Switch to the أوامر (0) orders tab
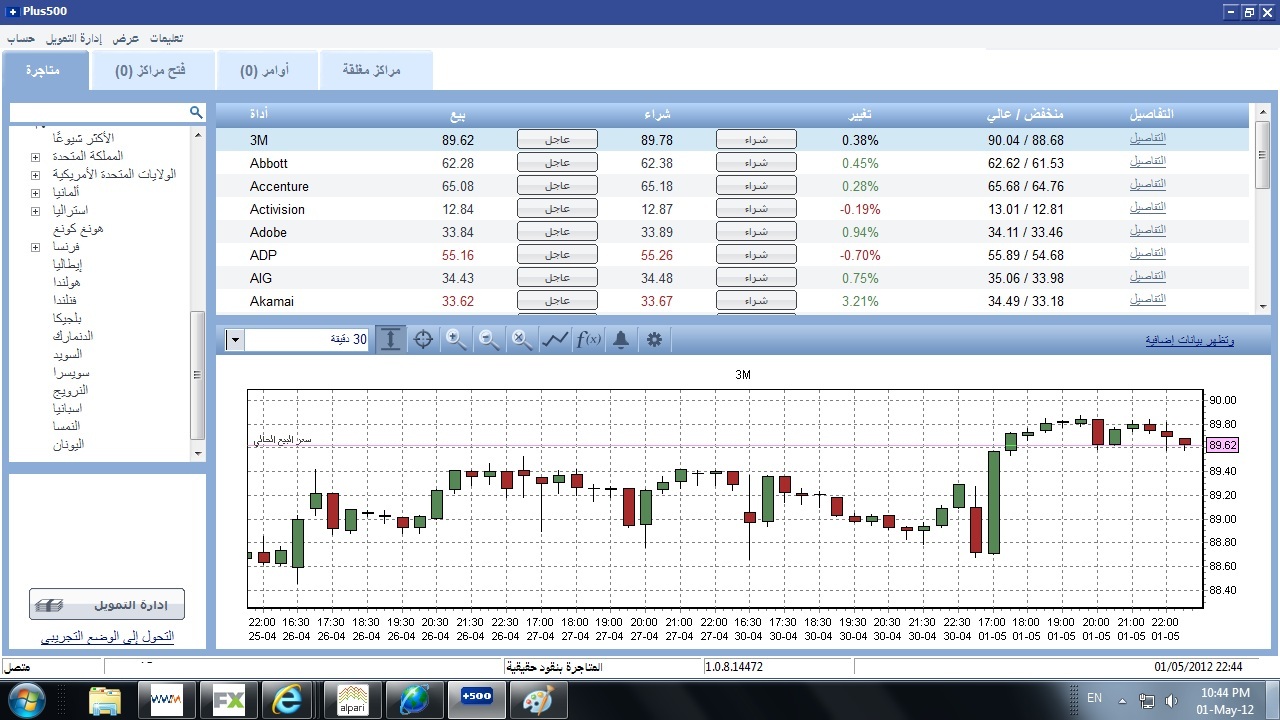1280x720 pixels. (x=265, y=71)
